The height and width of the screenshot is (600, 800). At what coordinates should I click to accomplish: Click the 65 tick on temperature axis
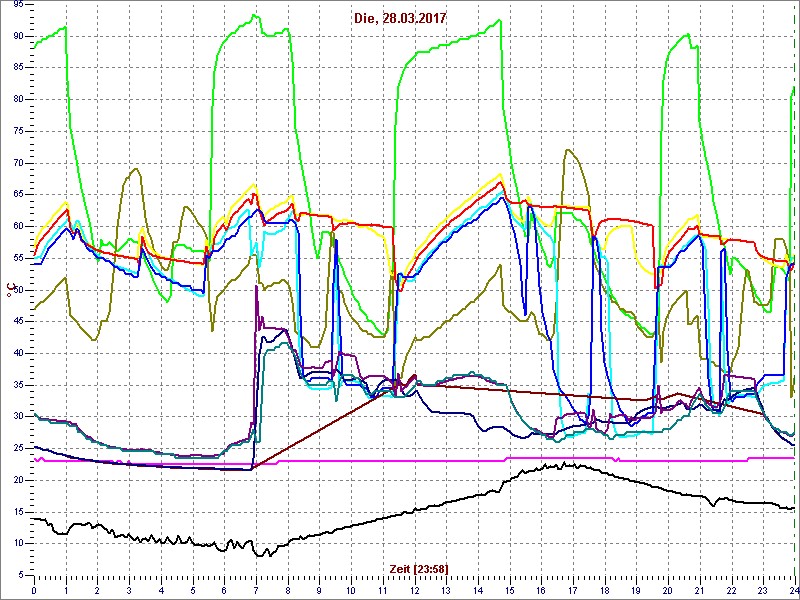pos(17,195)
